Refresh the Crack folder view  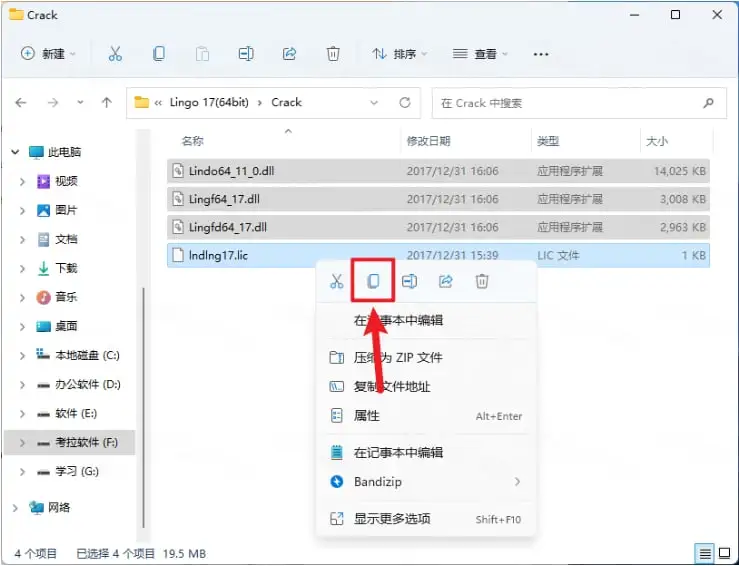405,102
